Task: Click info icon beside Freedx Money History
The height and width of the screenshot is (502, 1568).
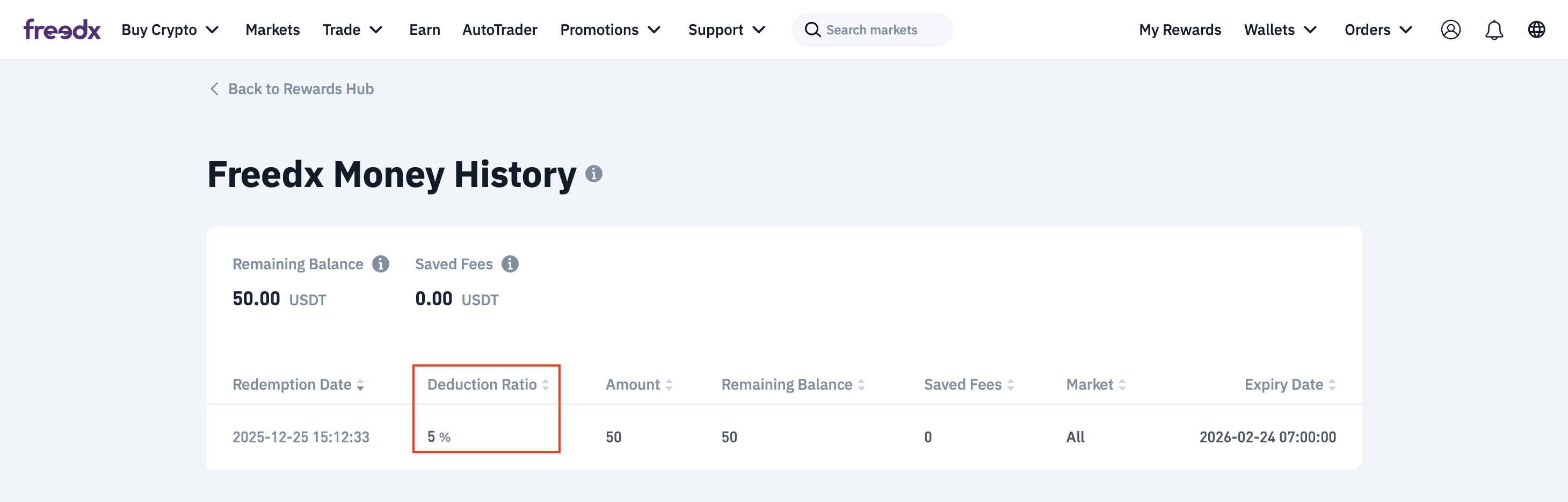Action: point(593,174)
